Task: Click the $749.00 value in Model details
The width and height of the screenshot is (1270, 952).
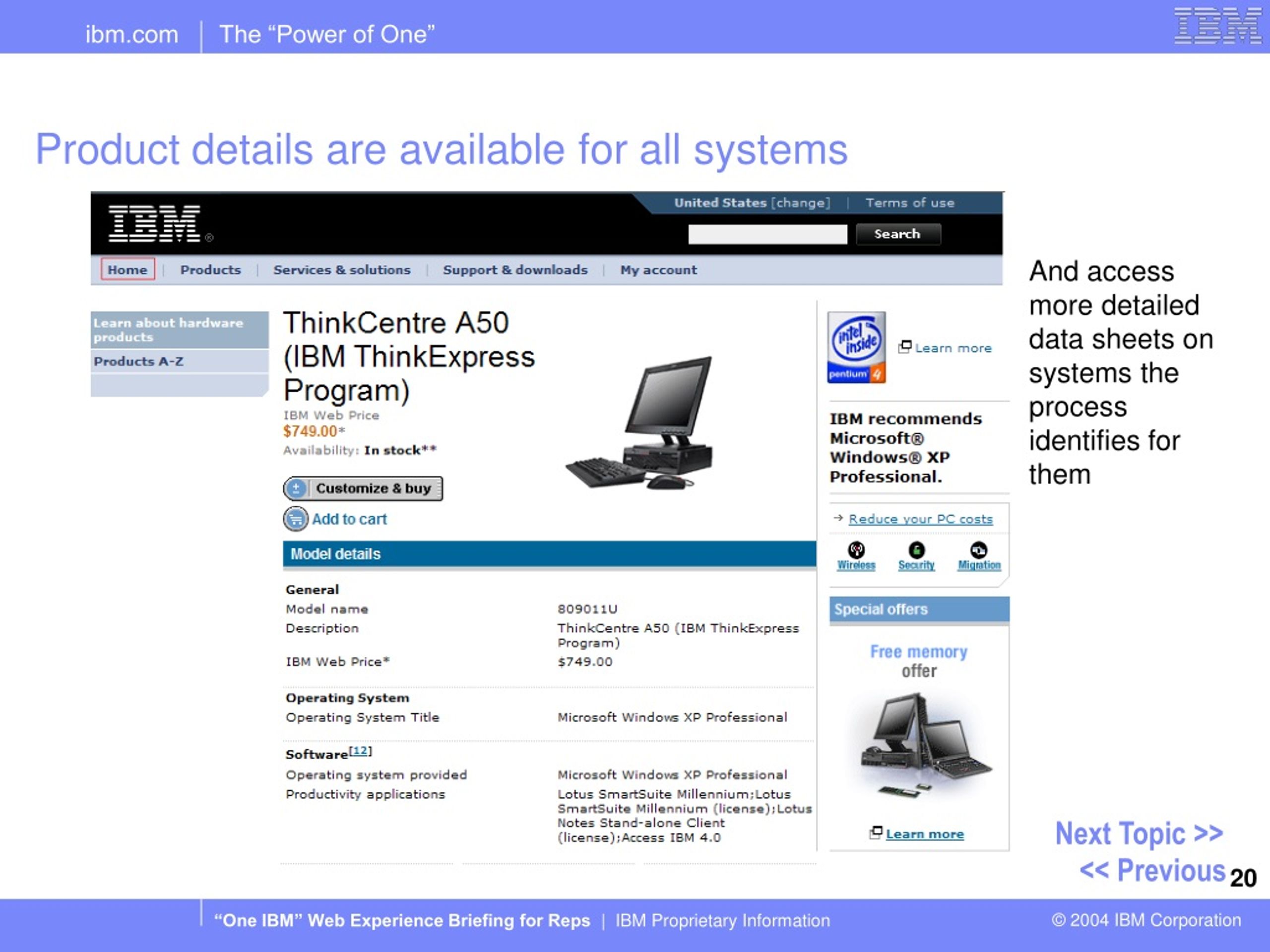Action: pos(585,661)
